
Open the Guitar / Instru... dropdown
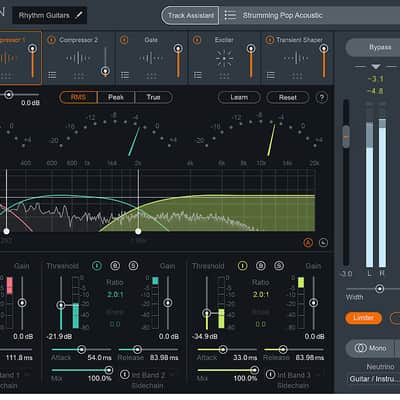coord(373,379)
